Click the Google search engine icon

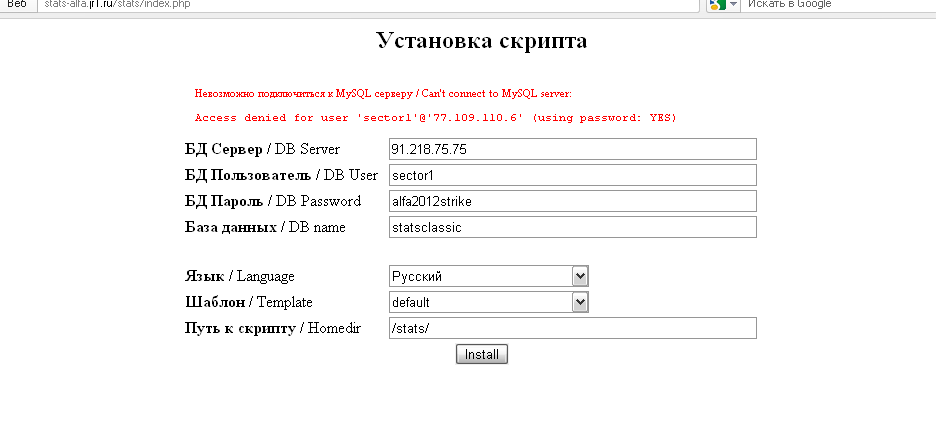tap(717, 4)
